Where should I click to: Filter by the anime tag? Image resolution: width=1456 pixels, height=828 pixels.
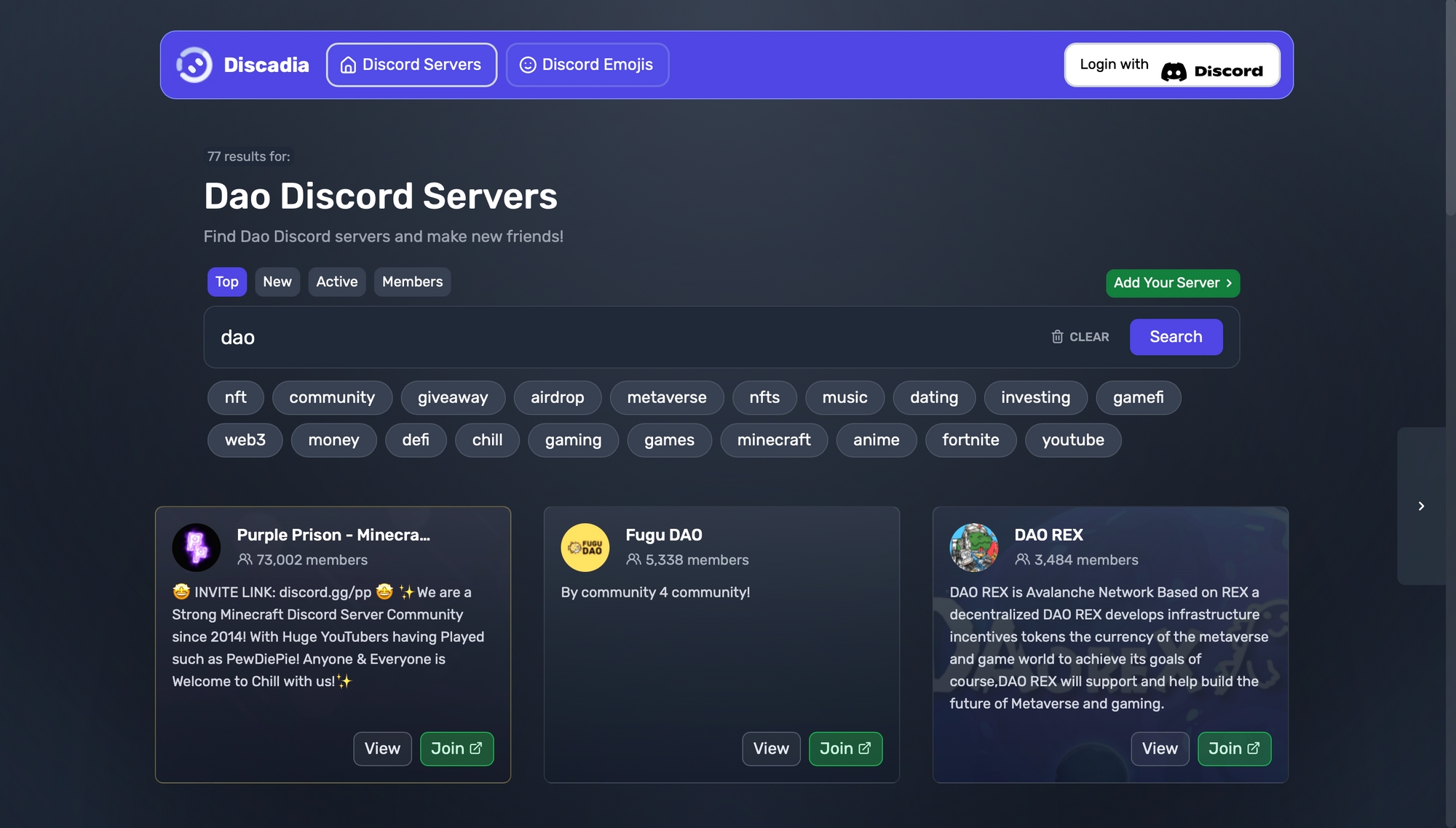(x=877, y=440)
